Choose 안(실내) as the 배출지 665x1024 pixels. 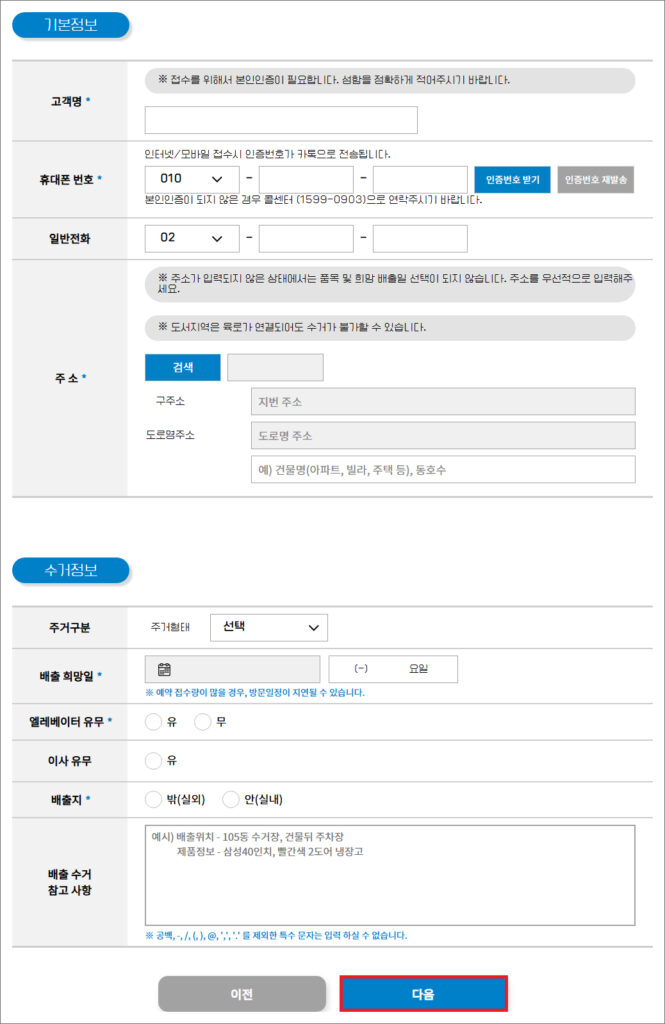(x=231, y=799)
